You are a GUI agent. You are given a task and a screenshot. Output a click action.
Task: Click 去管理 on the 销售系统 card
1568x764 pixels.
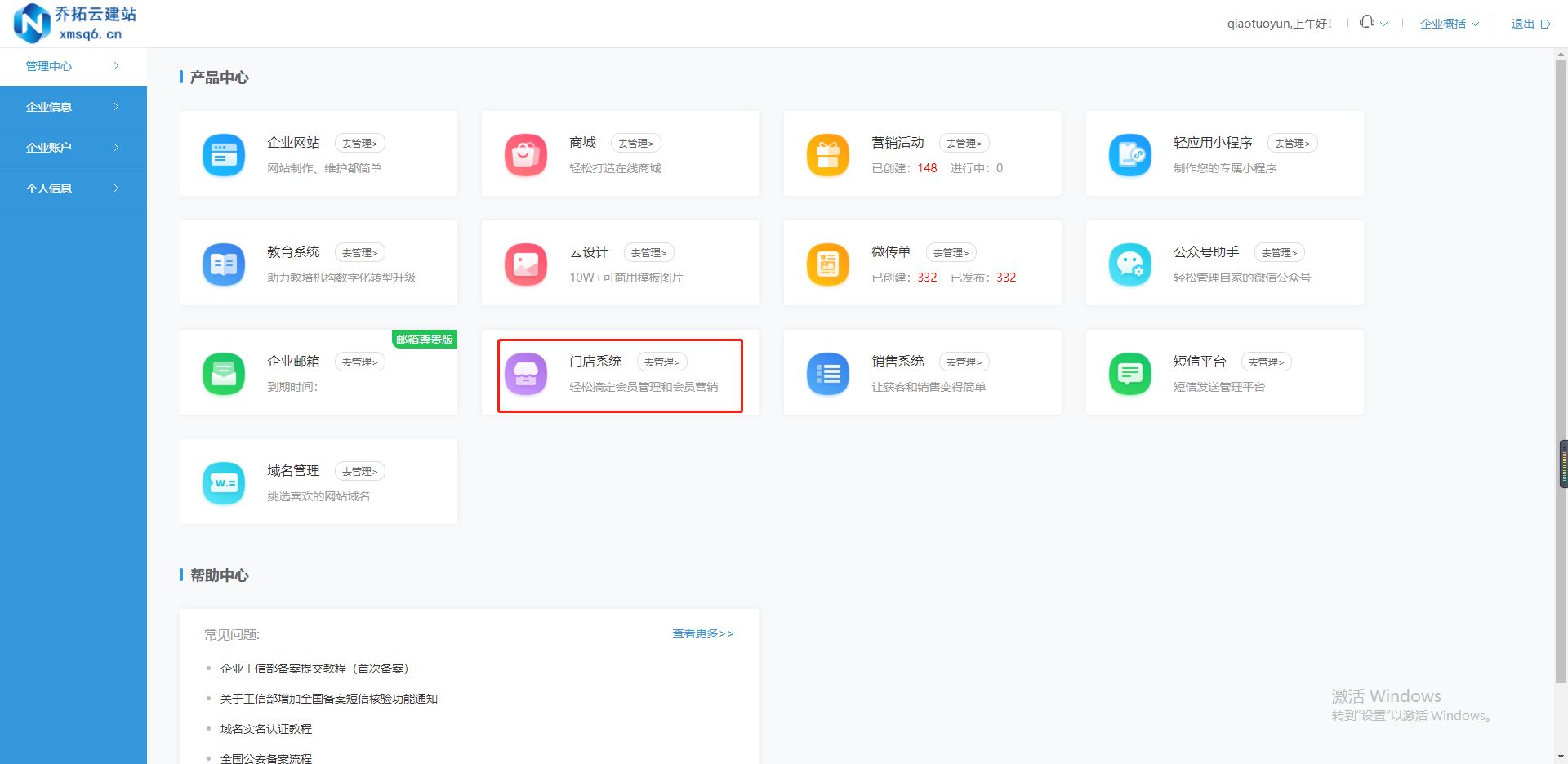[964, 362]
